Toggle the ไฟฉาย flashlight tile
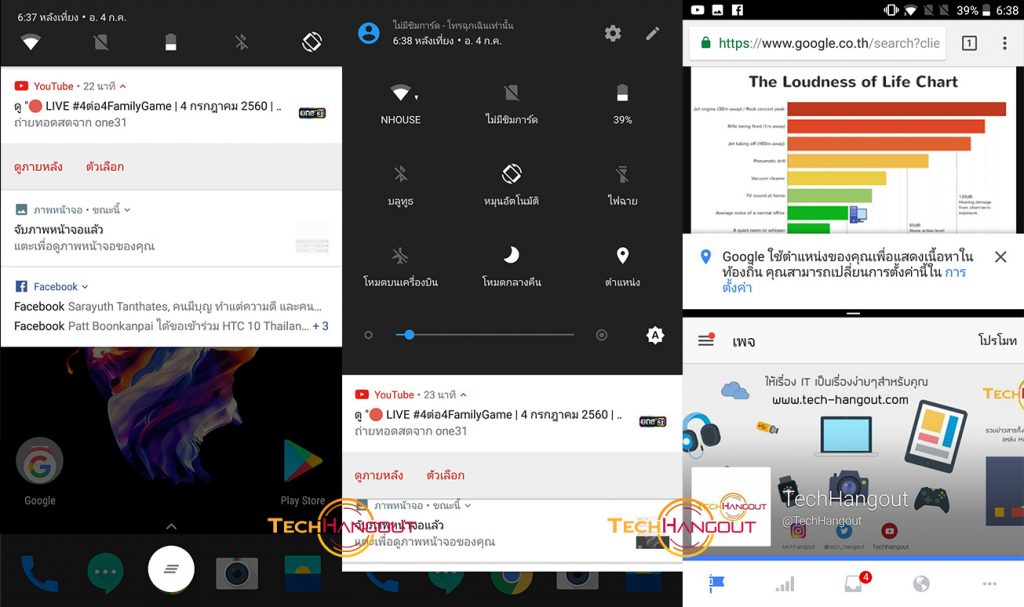Viewport: 1024px width, 607px height. point(622,186)
